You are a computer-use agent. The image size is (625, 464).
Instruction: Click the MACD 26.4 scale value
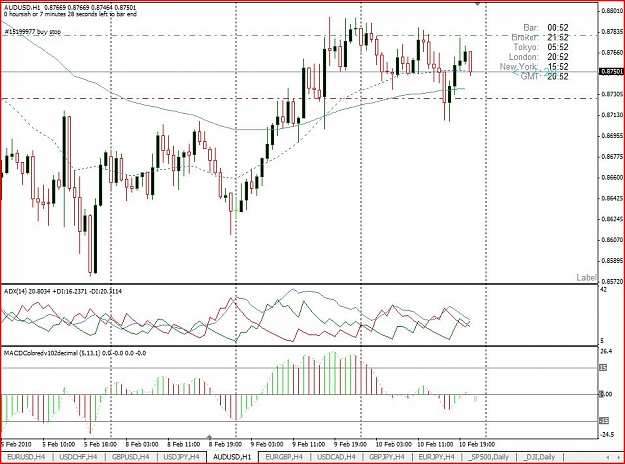(606, 351)
